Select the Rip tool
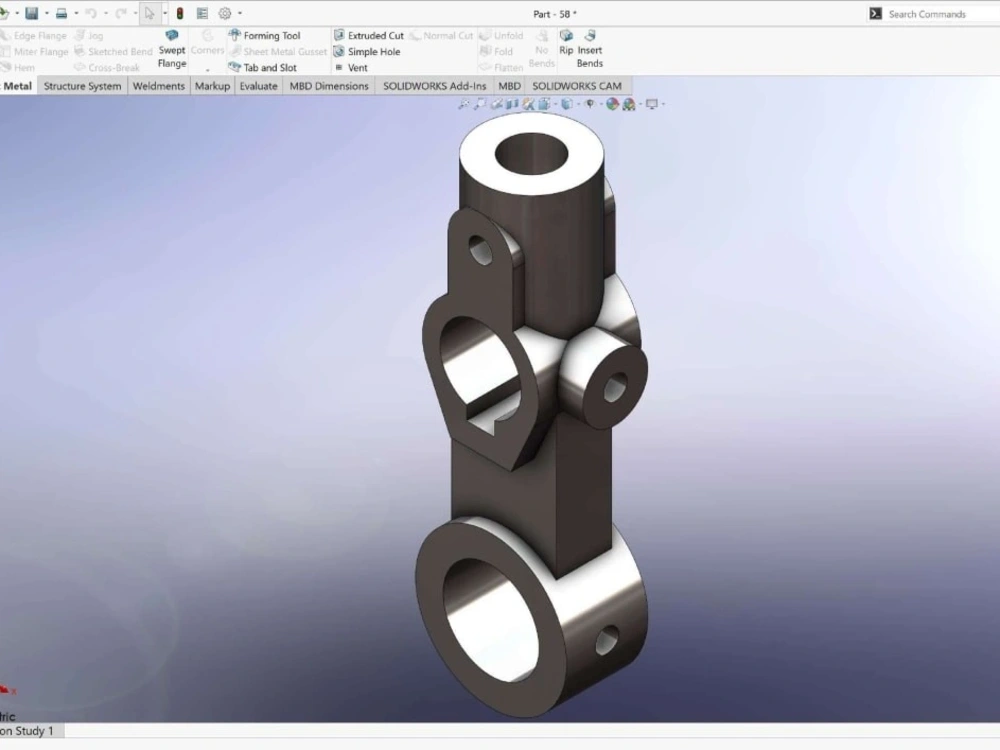Viewport: 1000px width, 750px height. coord(566,42)
